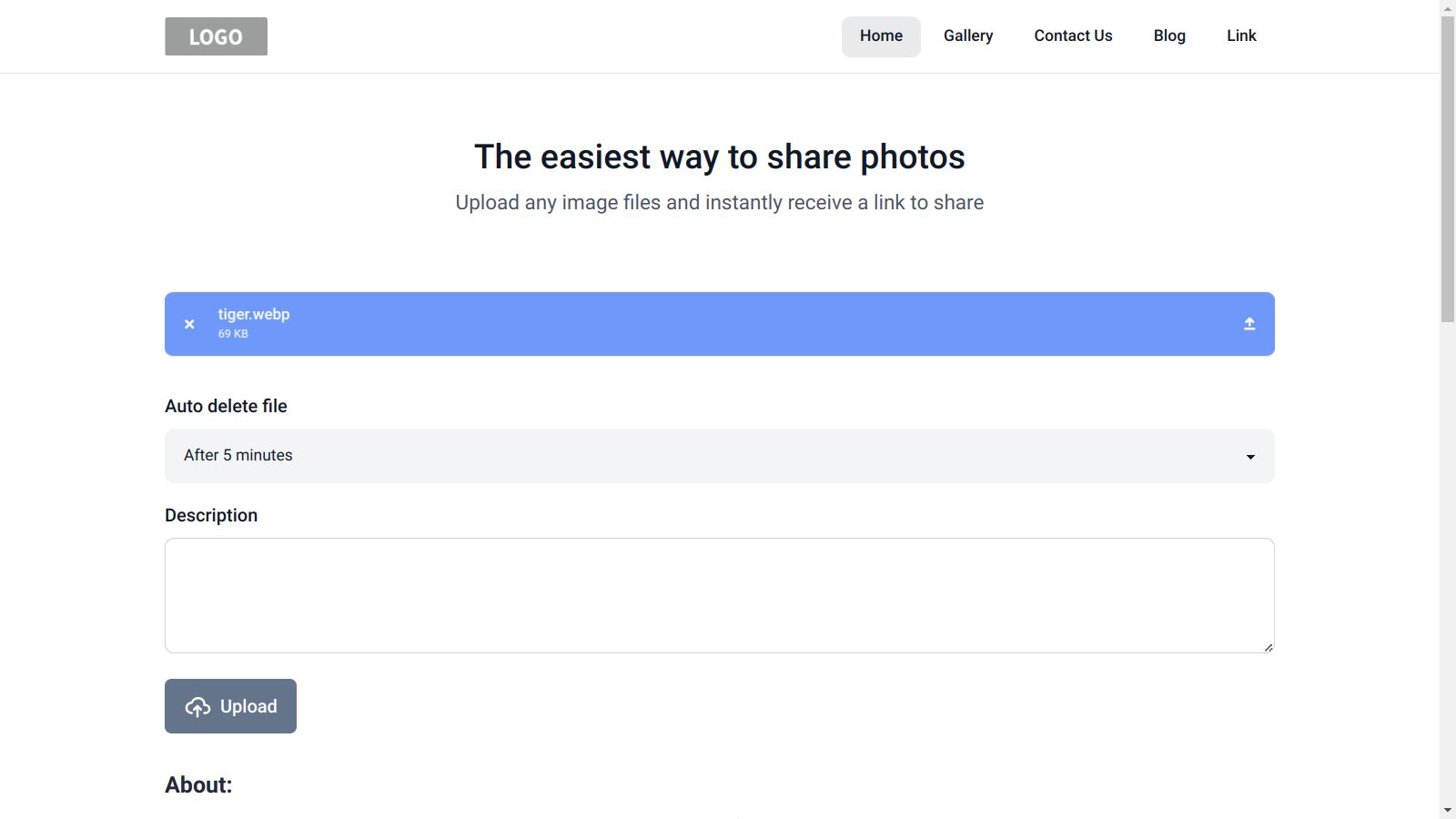The height and width of the screenshot is (819, 1456).
Task: Expand the auto delete dropdown arrow
Action: coord(1250,457)
